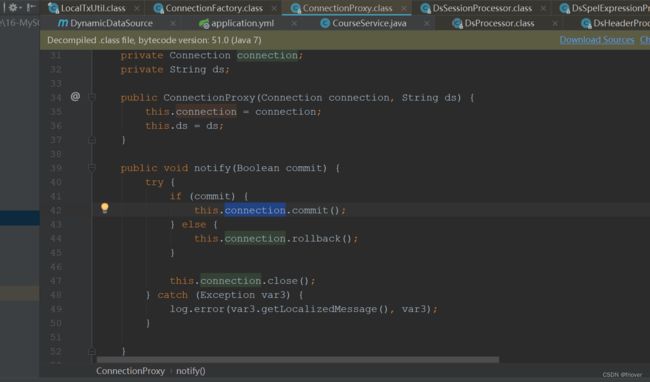Toggle fold marker at constructor closing brace
This screenshot has height=382, width=650.
click(x=92, y=140)
